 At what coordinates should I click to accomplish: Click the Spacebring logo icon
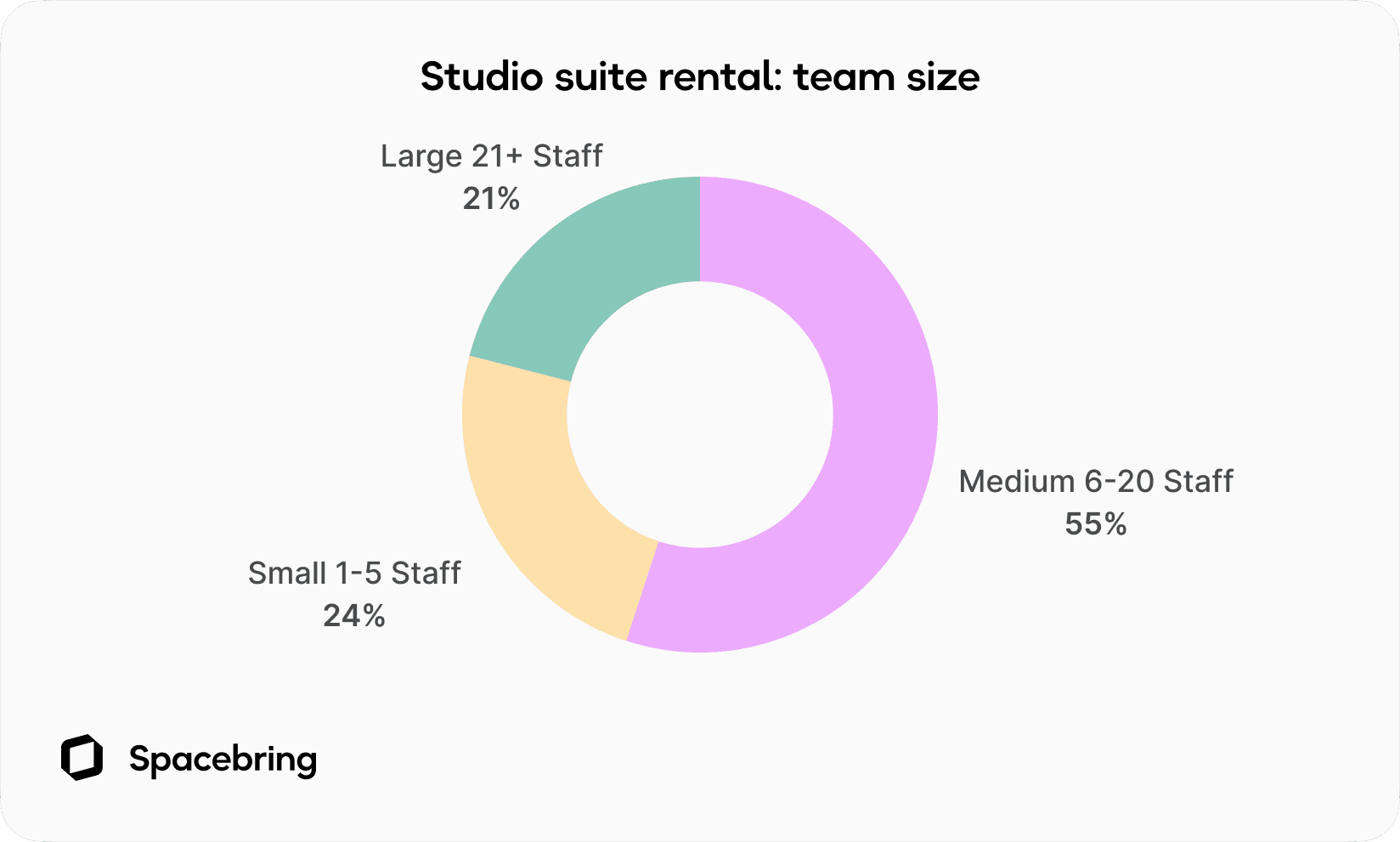tap(82, 759)
